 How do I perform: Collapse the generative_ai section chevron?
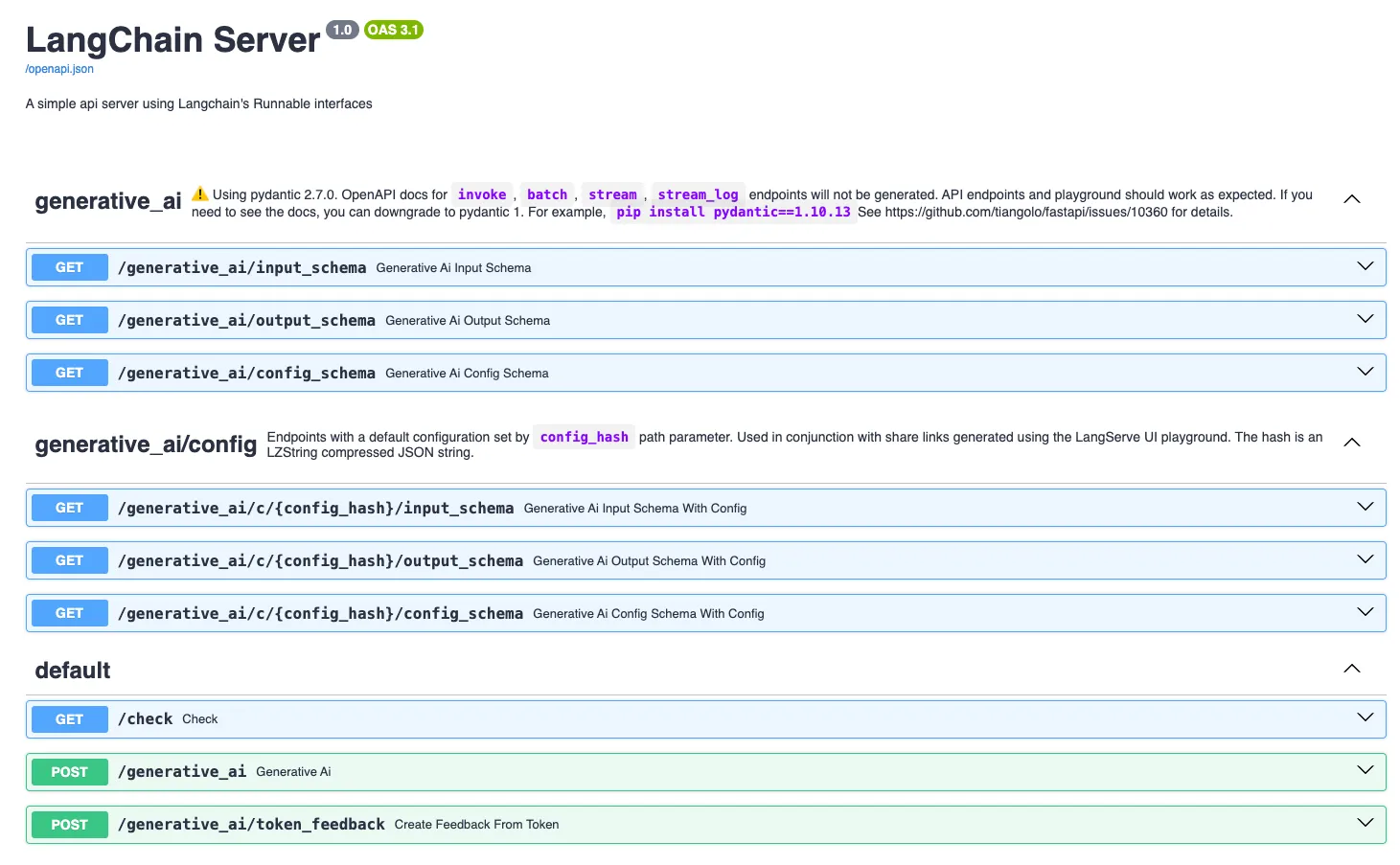(1351, 199)
